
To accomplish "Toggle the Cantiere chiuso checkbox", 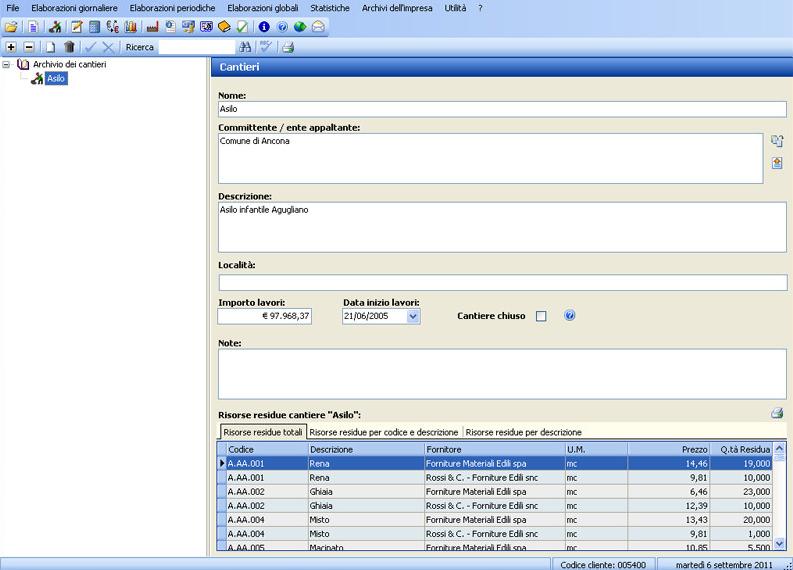I will [x=541, y=316].
